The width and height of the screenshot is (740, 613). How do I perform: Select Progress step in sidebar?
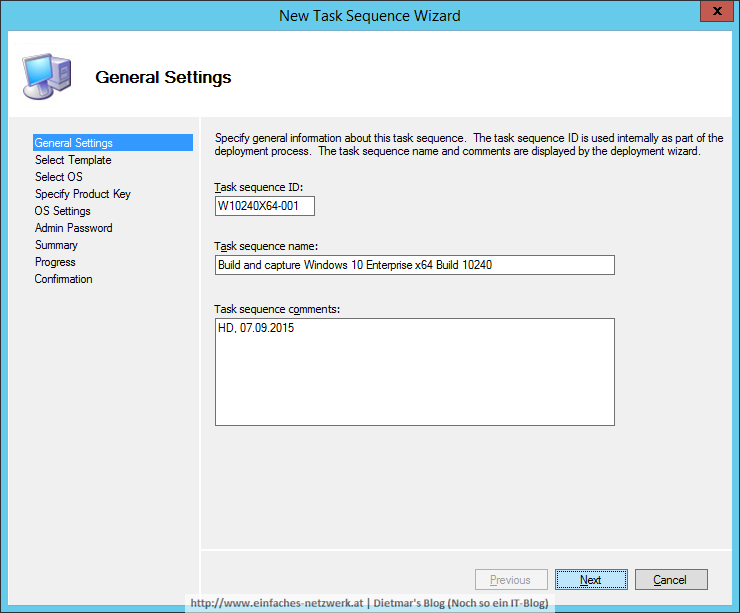55,262
